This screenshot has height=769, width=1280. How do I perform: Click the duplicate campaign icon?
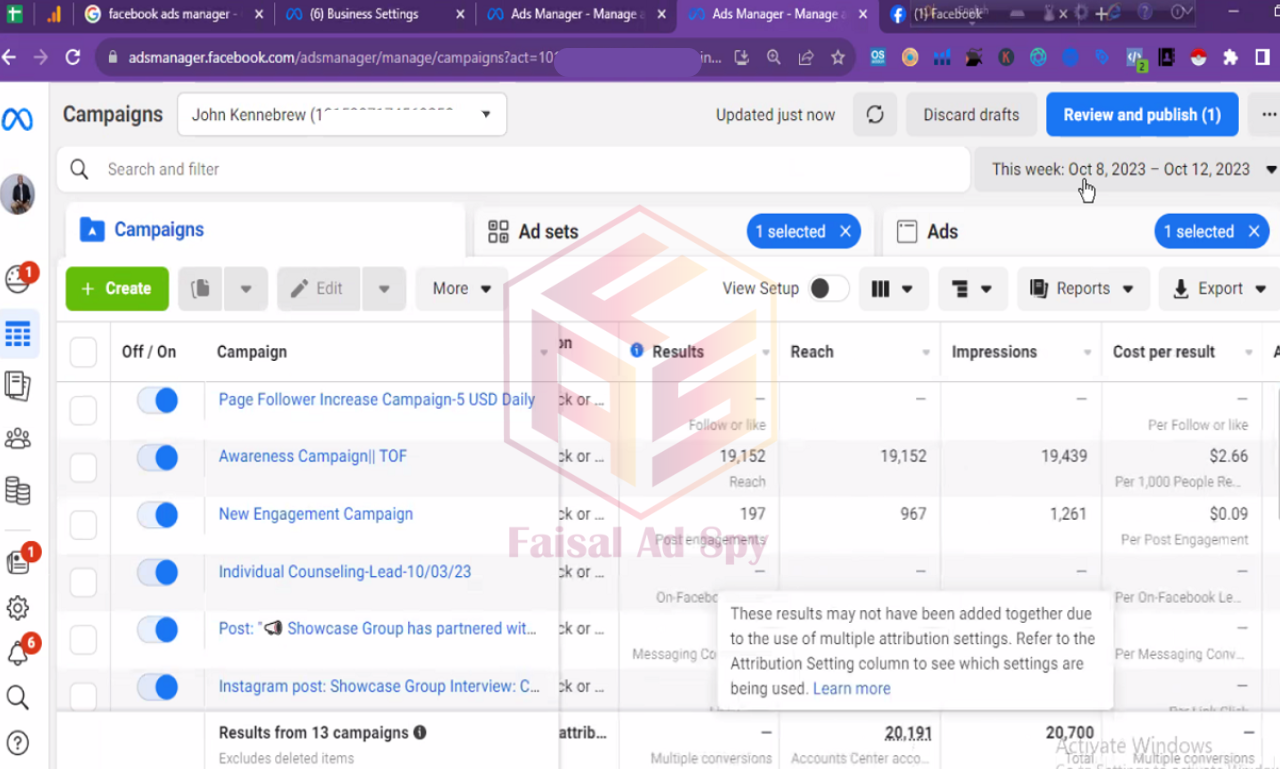[201, 289]
